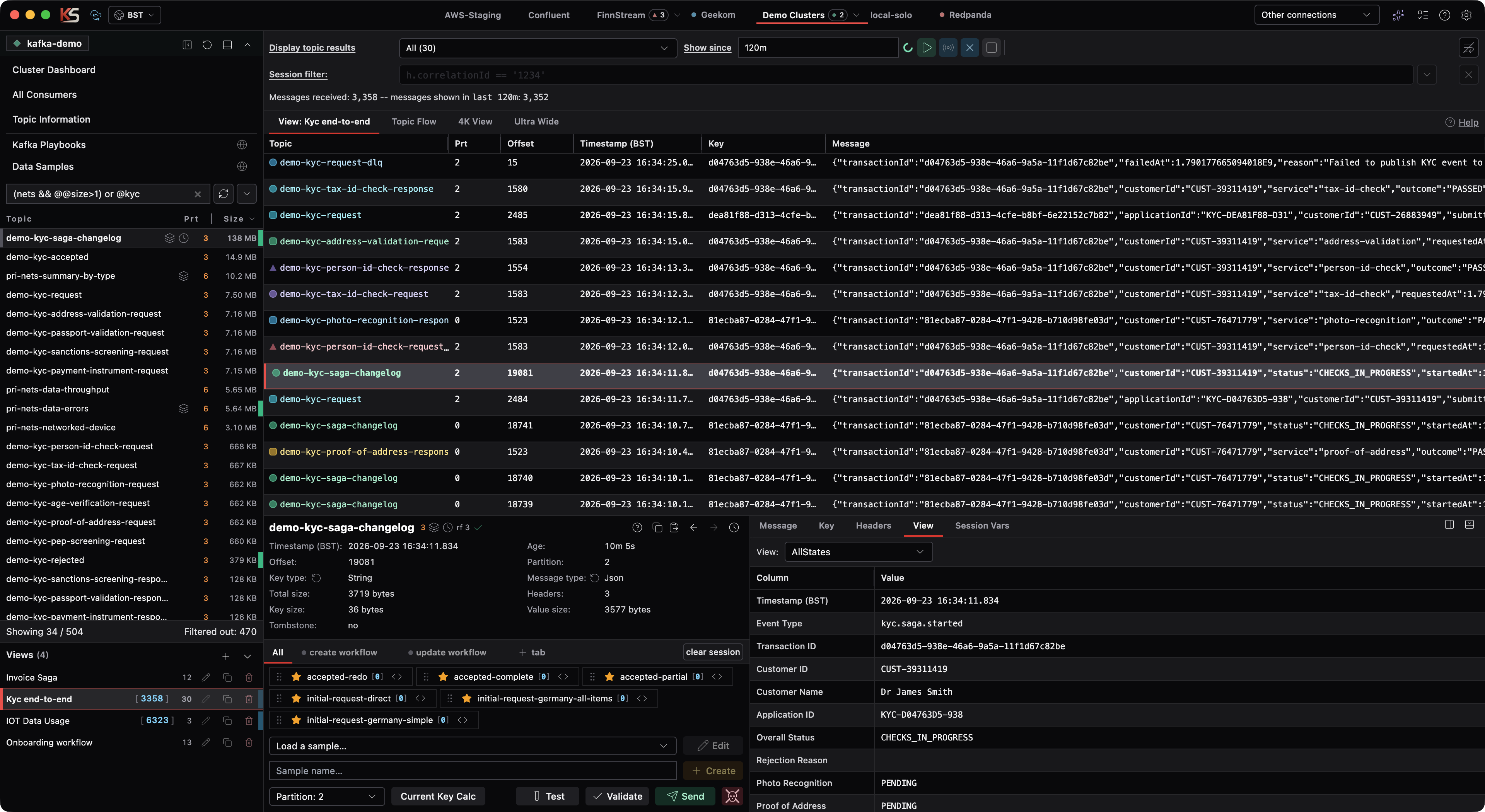Viewport: 1485px width, 812px height.
Task: Open settings gear in top bar
Action: [x=1466, y=15]
